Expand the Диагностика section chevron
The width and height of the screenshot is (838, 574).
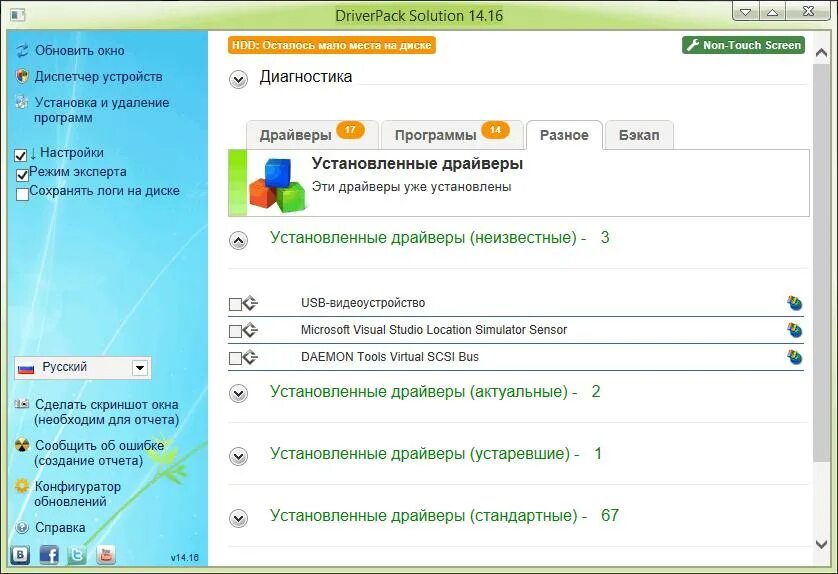coord(238,80)
